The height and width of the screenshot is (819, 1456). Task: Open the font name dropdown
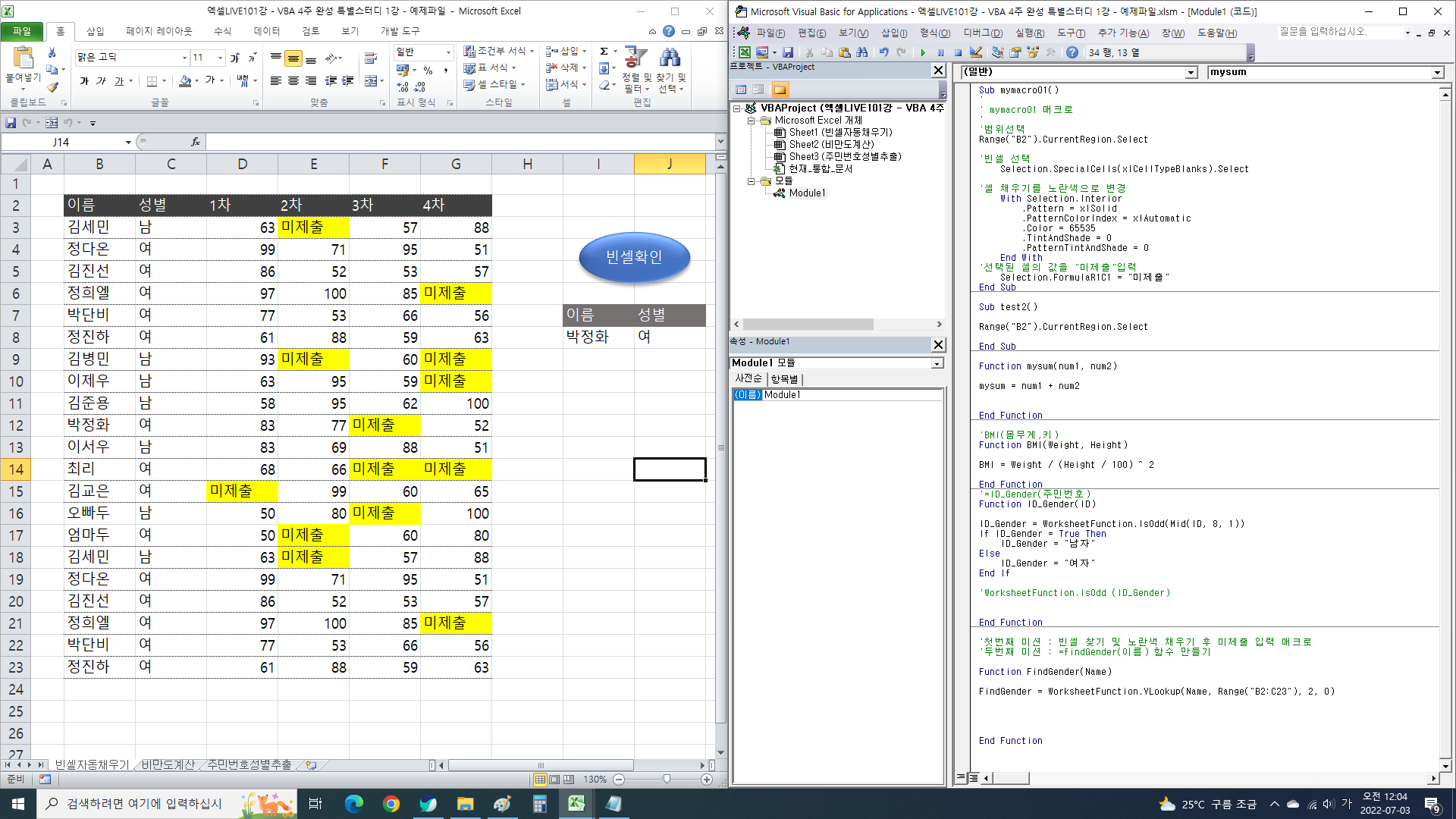pyautogui.click(x=184, y=58)
